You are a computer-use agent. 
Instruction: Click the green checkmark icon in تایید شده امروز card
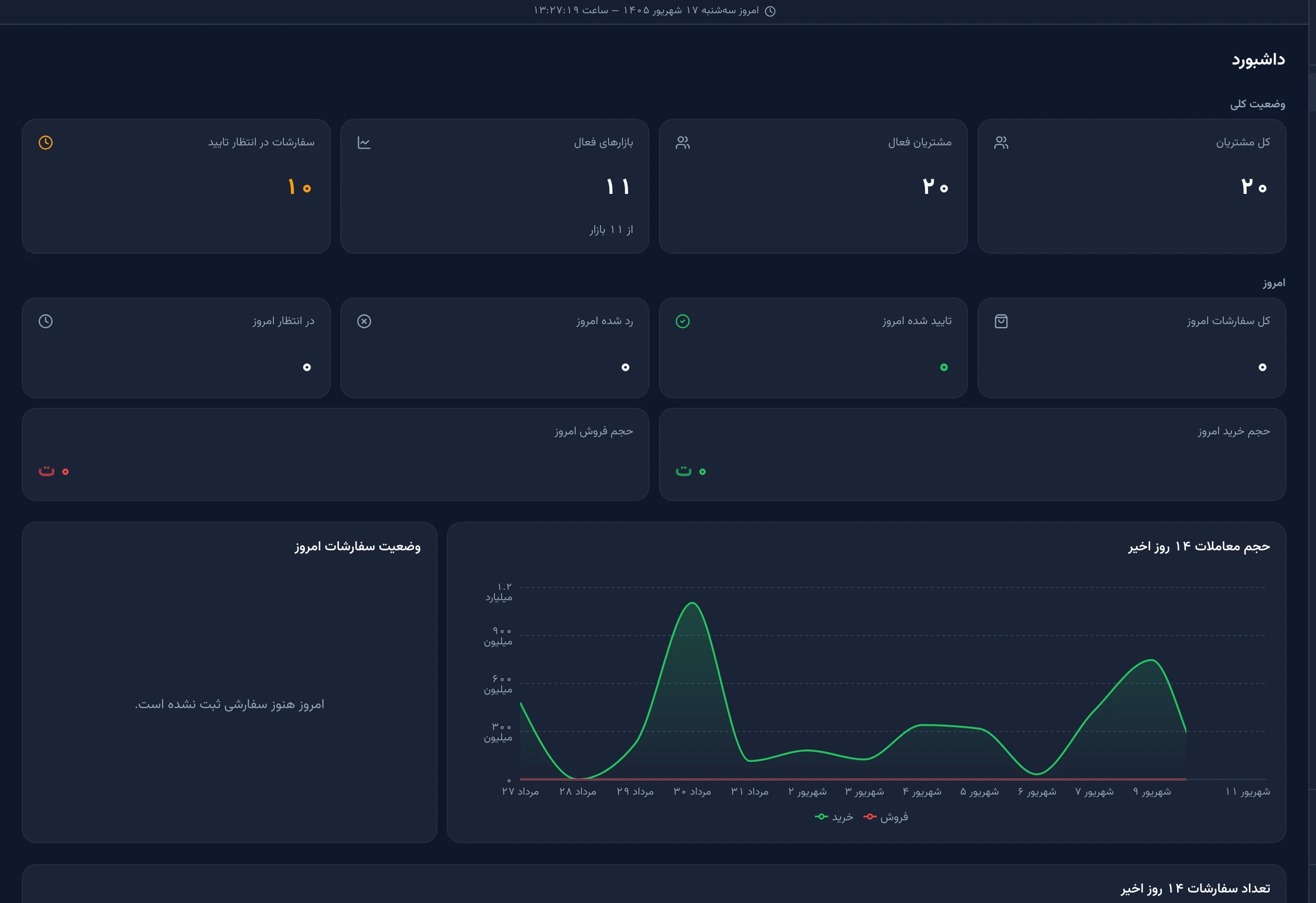click(683, 322)
